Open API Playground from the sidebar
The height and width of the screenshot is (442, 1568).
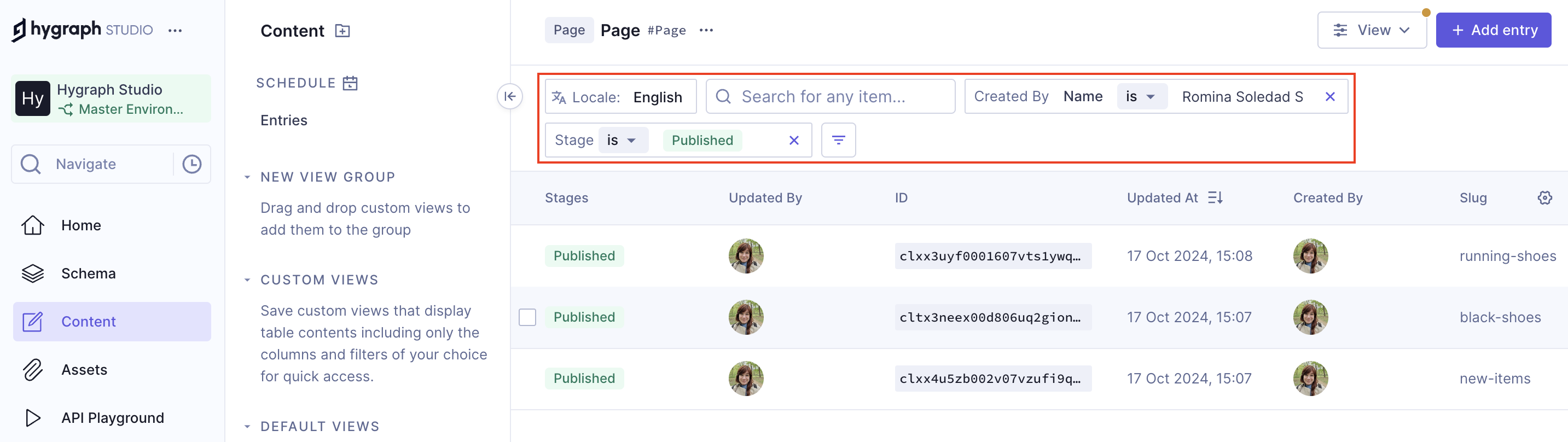(x=113, y=417)
